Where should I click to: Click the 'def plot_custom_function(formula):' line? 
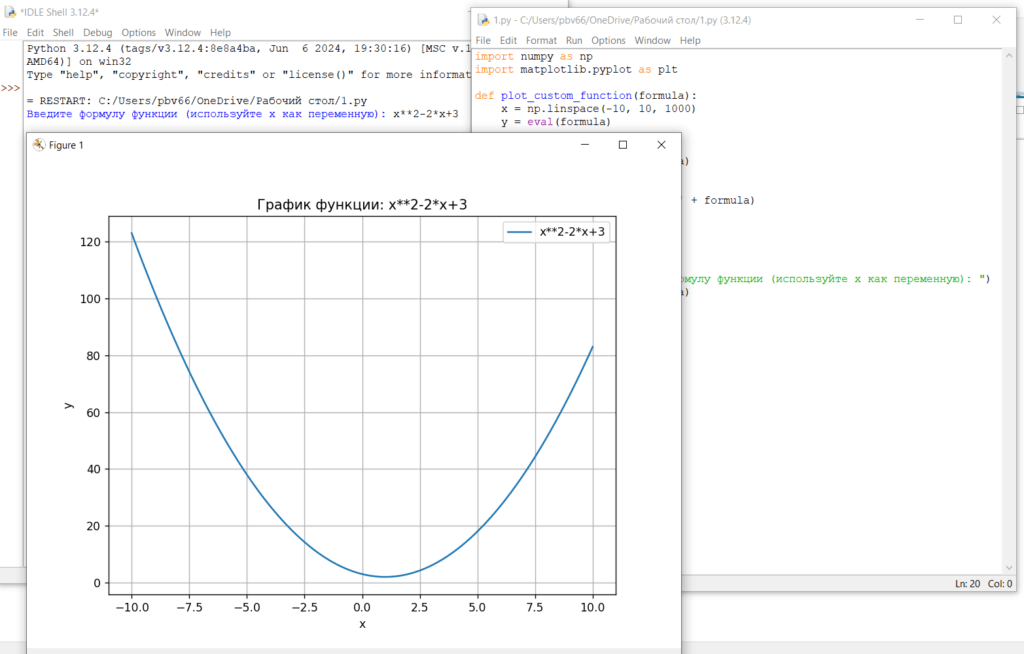pyautogui.click(x=586, y=96)
